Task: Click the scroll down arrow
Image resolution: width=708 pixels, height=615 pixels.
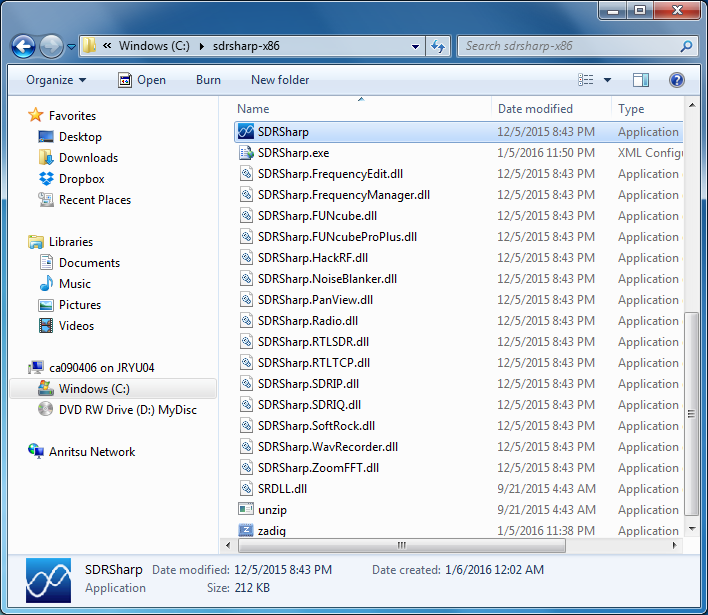Action: [x=691, y=528]
